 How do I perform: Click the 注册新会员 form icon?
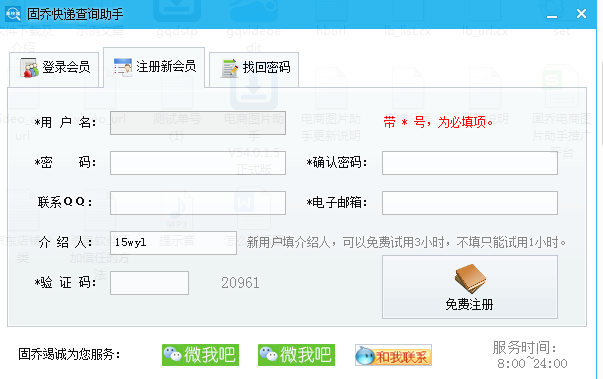123,67
